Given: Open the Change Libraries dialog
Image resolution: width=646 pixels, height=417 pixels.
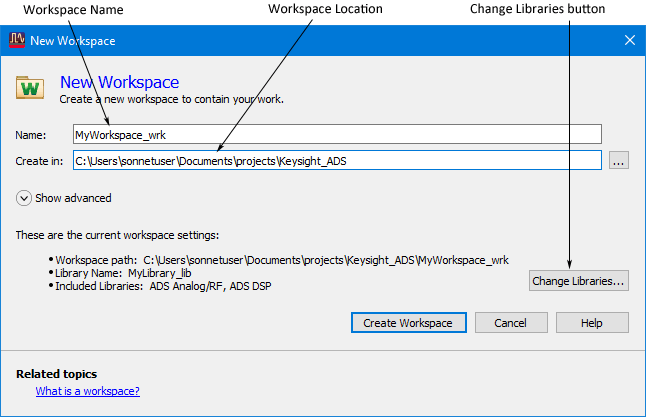Looking at the screenshot, I should coord(578,281).
